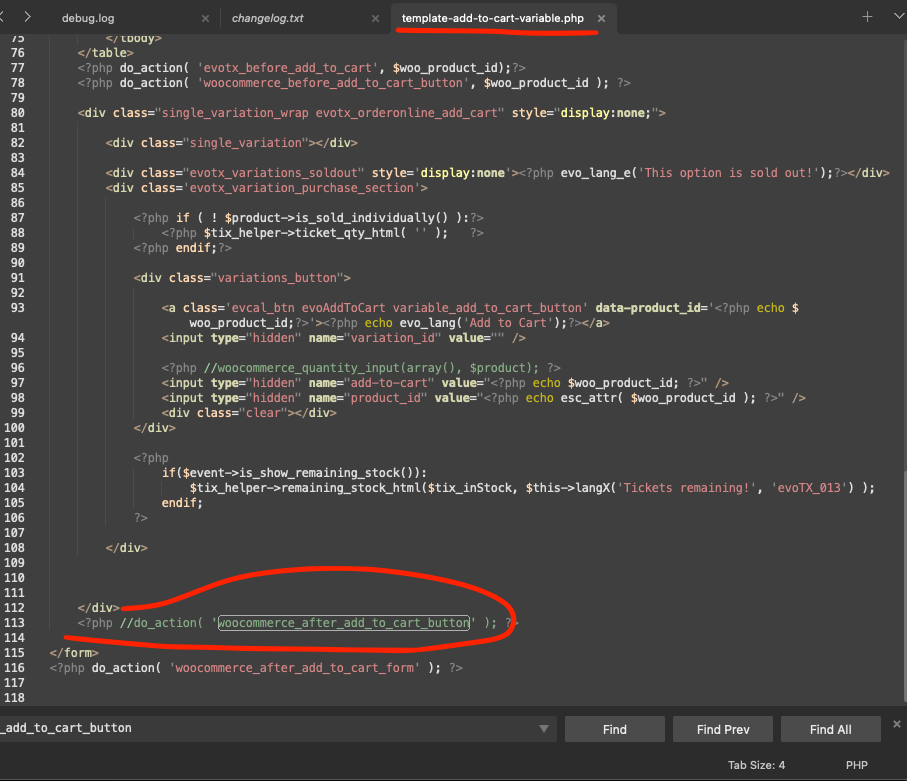Click the Find Prev button

point(722,729)
